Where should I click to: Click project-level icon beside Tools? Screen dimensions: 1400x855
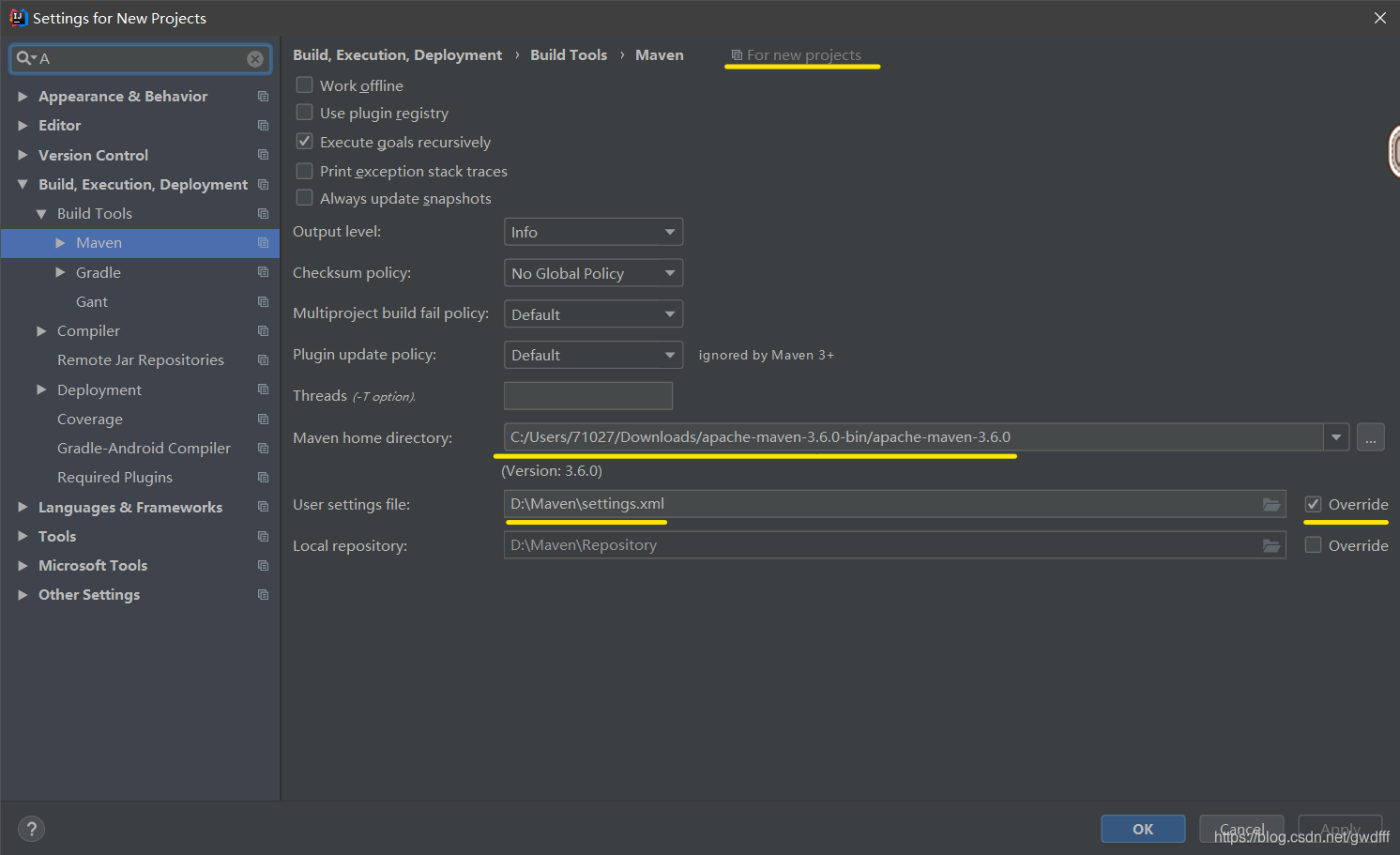(x=263, y=537)
